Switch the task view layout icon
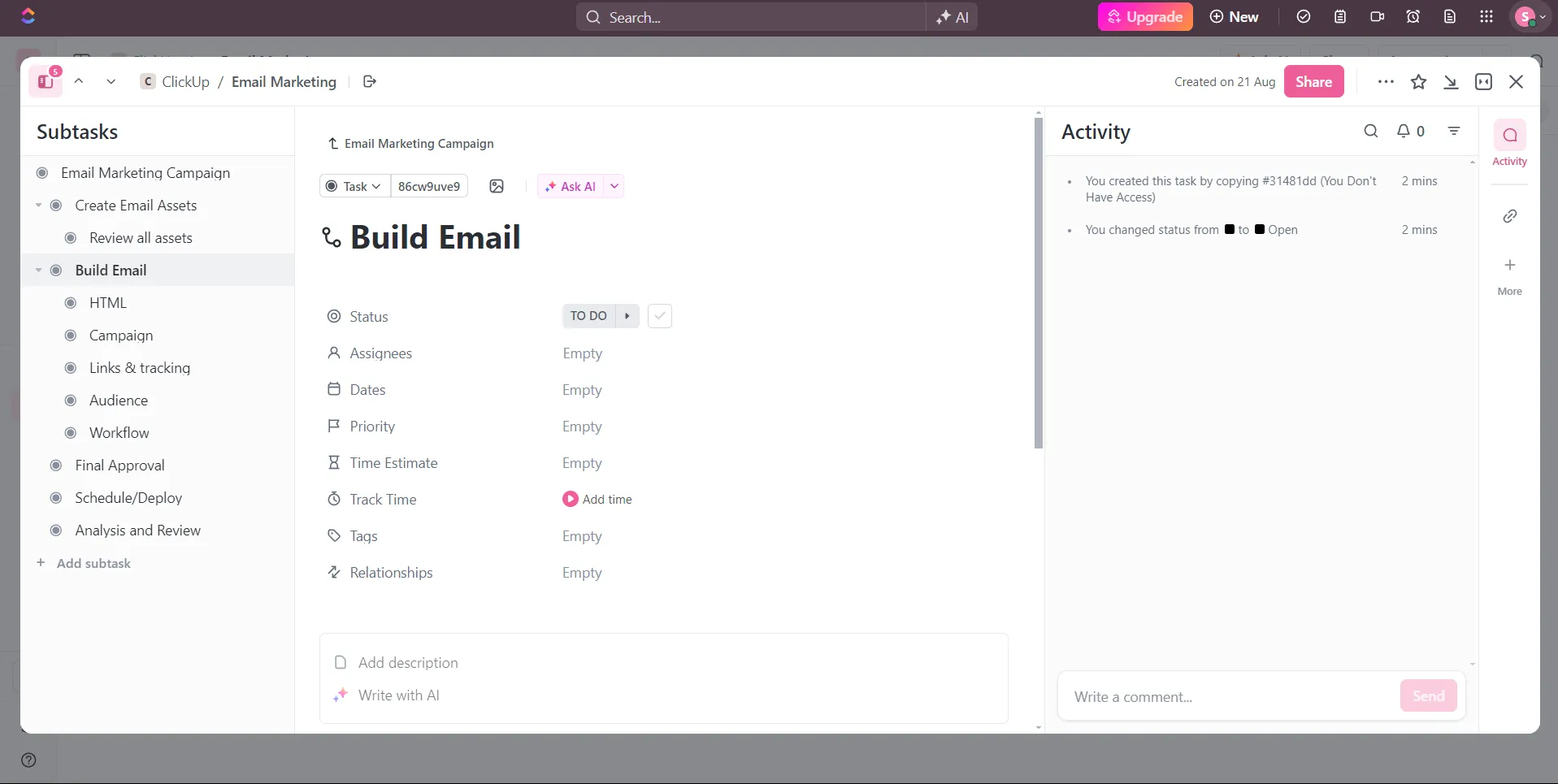Viewport: 1558px width, 784px height. 1483,81
